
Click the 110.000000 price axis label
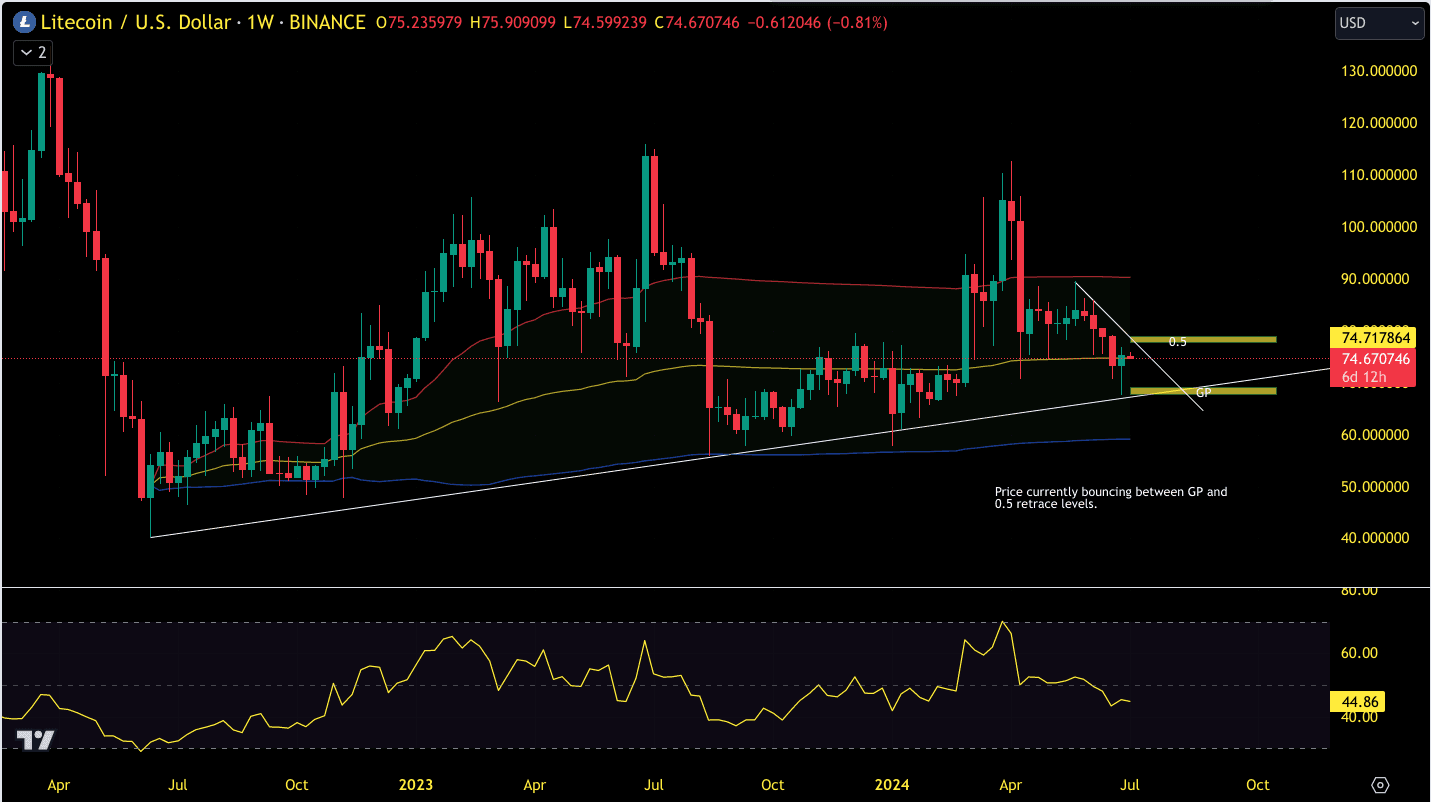pyautogui.click(x=1379, y=175)
